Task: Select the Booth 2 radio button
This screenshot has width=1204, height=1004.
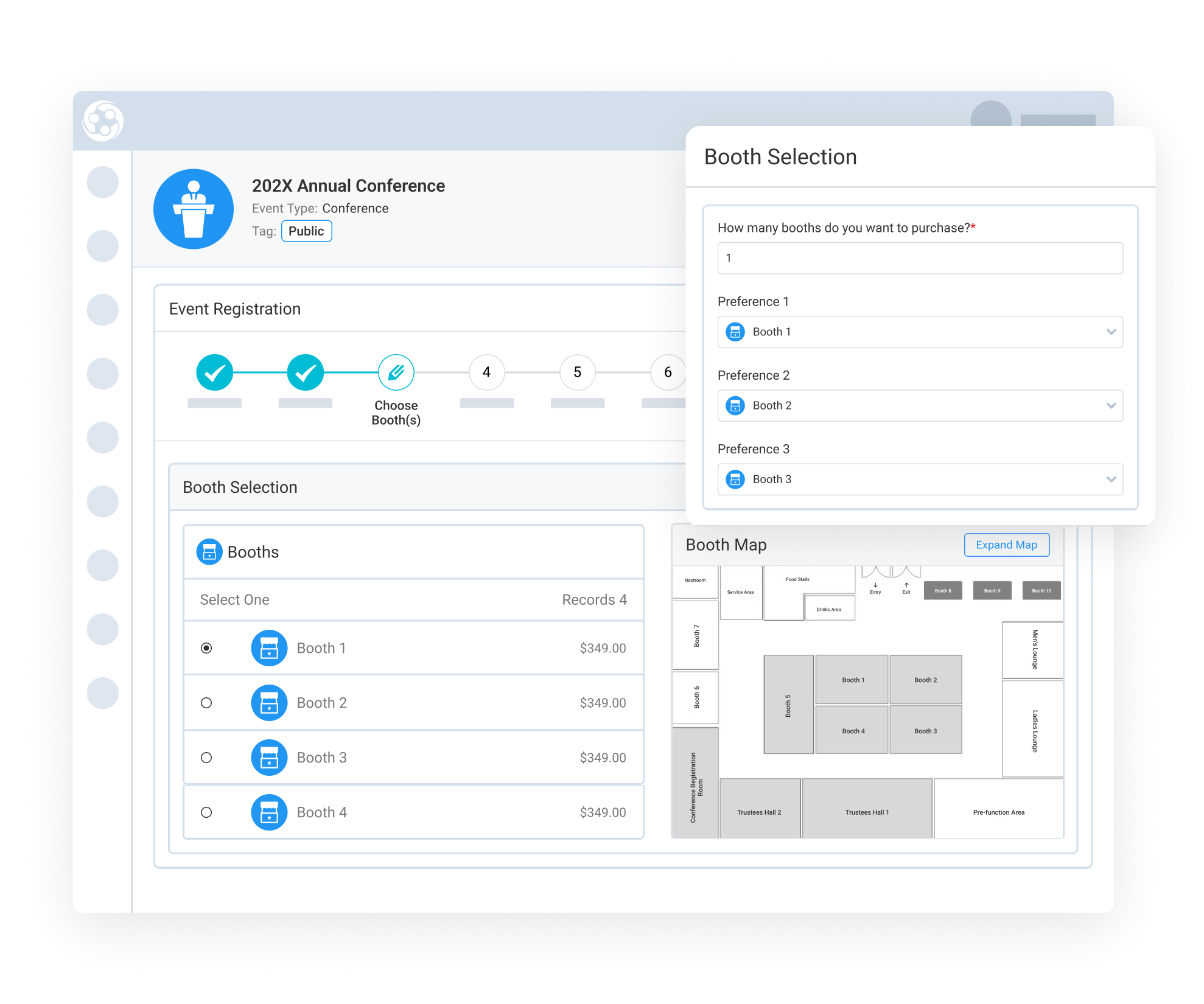Action: (206, 703)
